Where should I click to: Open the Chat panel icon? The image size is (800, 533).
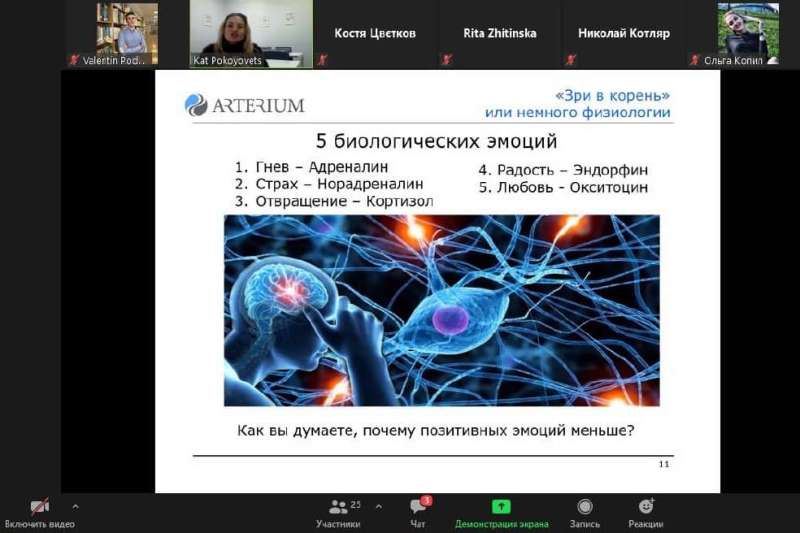(x=418, y=506)
